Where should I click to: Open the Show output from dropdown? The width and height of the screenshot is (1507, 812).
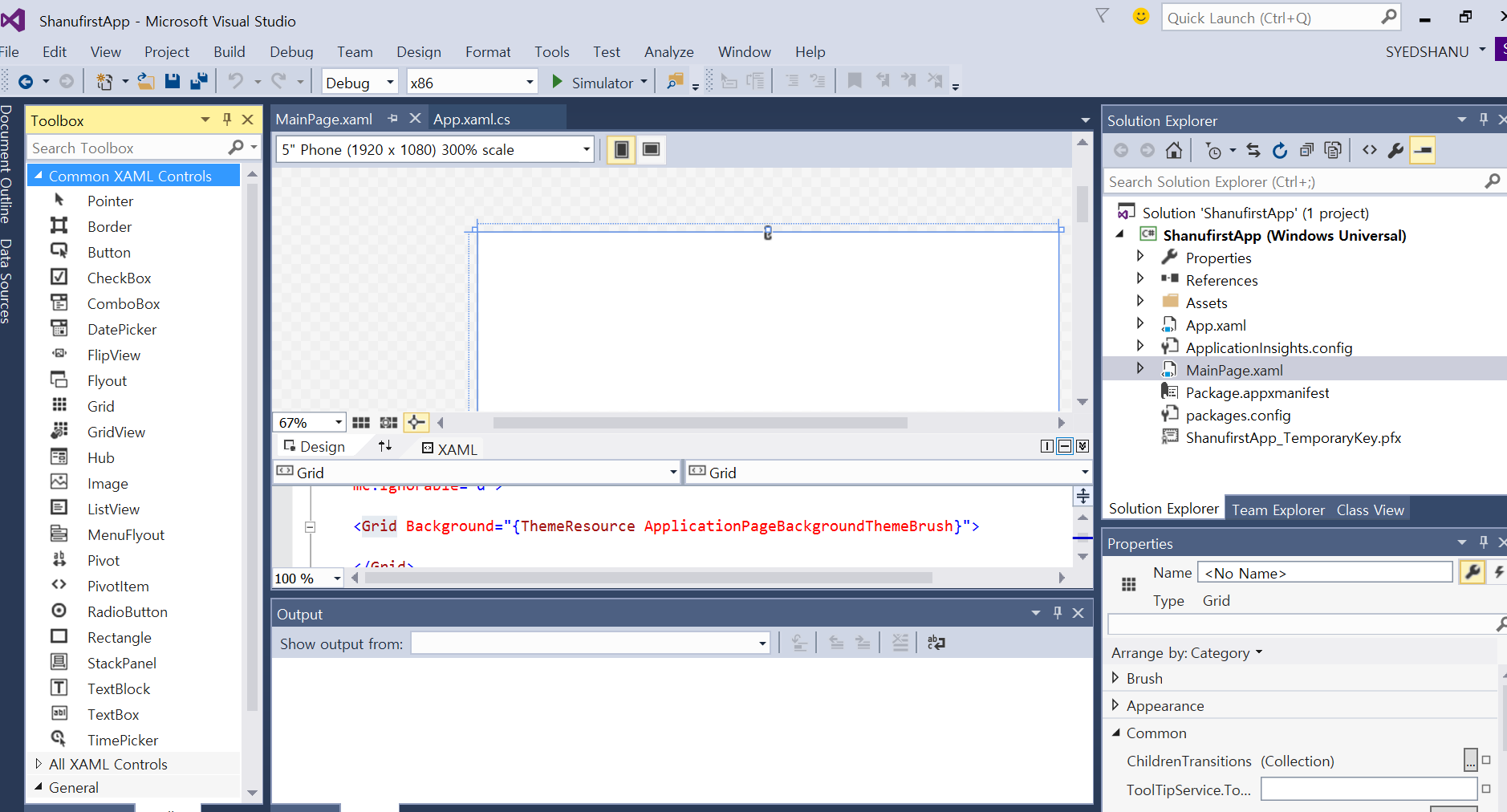[762, 644]
